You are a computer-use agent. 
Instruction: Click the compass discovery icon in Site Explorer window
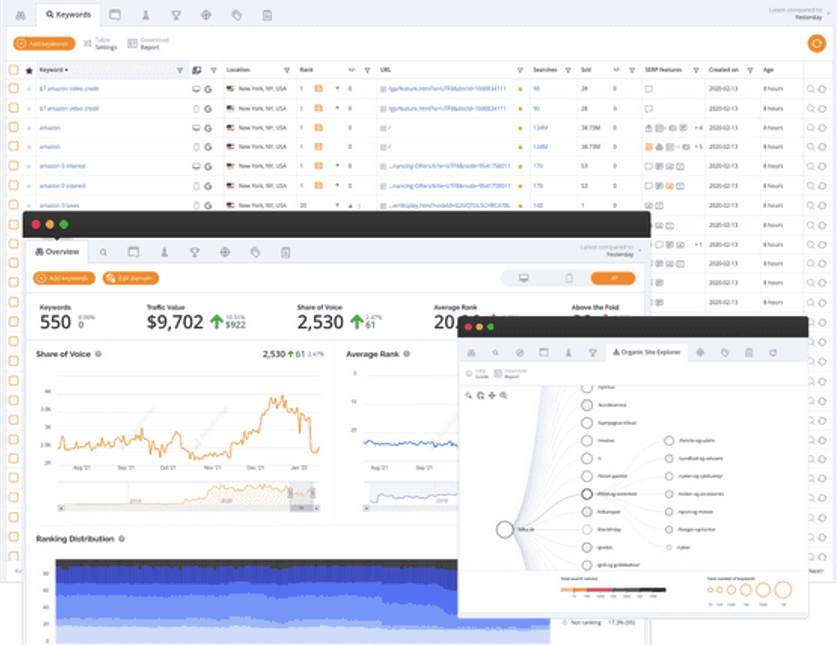click(519, 353)
